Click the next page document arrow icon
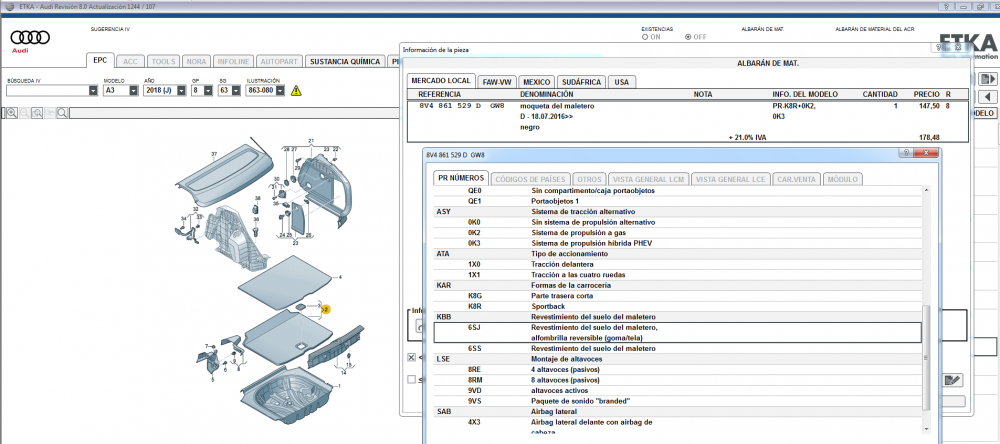 [x=988, y=79]
